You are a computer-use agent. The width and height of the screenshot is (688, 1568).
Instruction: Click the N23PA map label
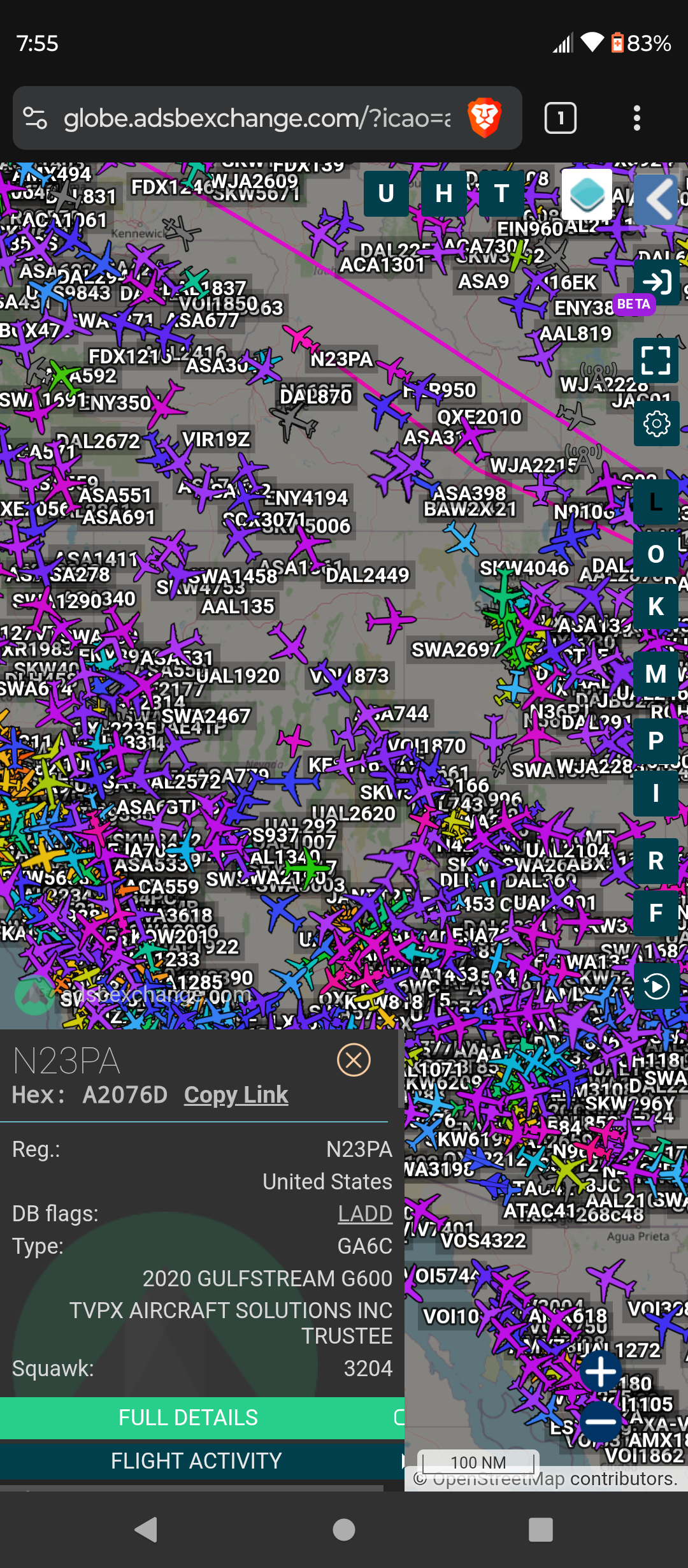(341, 359)
